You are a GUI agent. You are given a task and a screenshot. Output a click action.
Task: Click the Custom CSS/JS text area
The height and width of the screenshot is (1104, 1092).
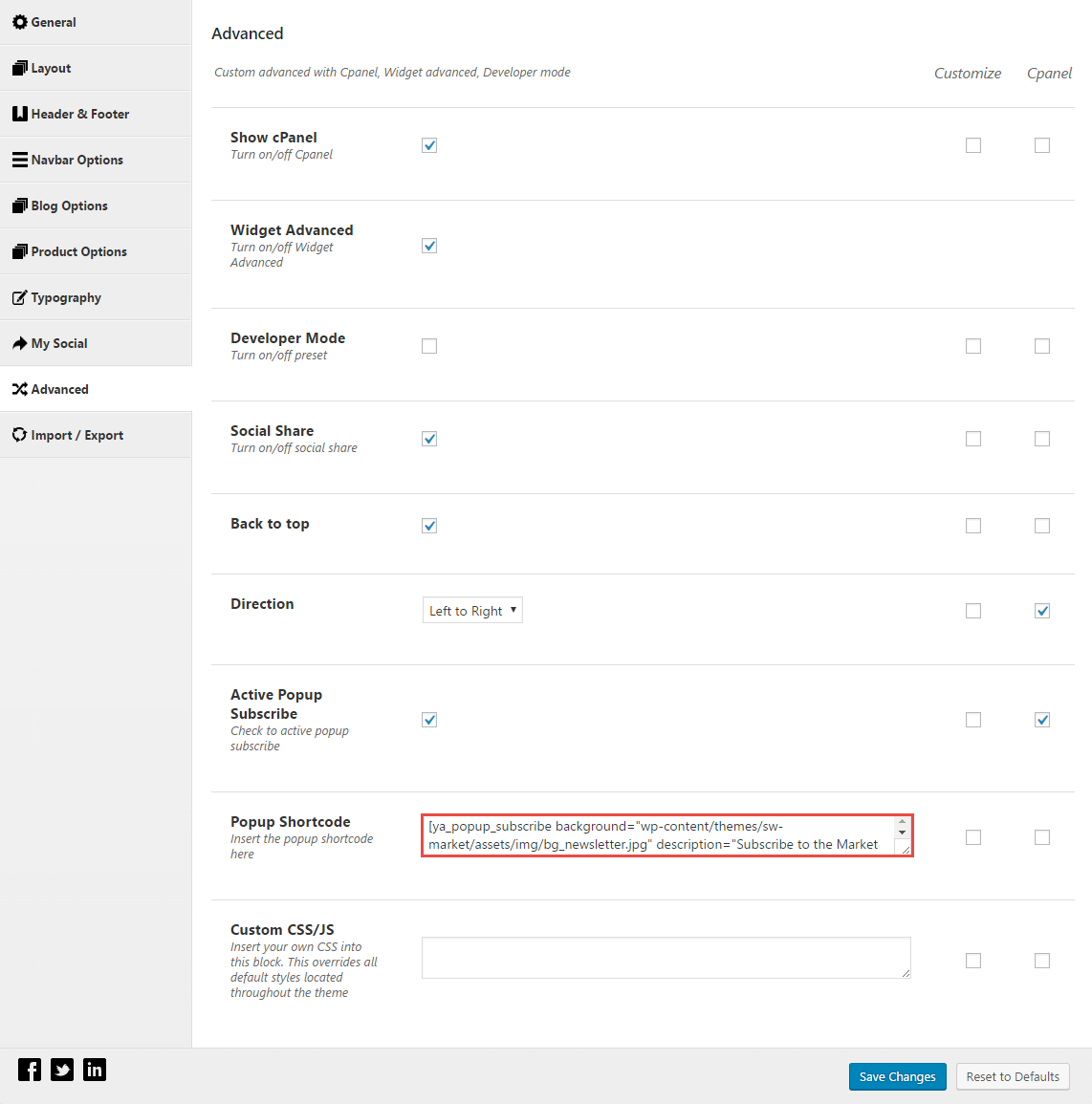point(666,958)
